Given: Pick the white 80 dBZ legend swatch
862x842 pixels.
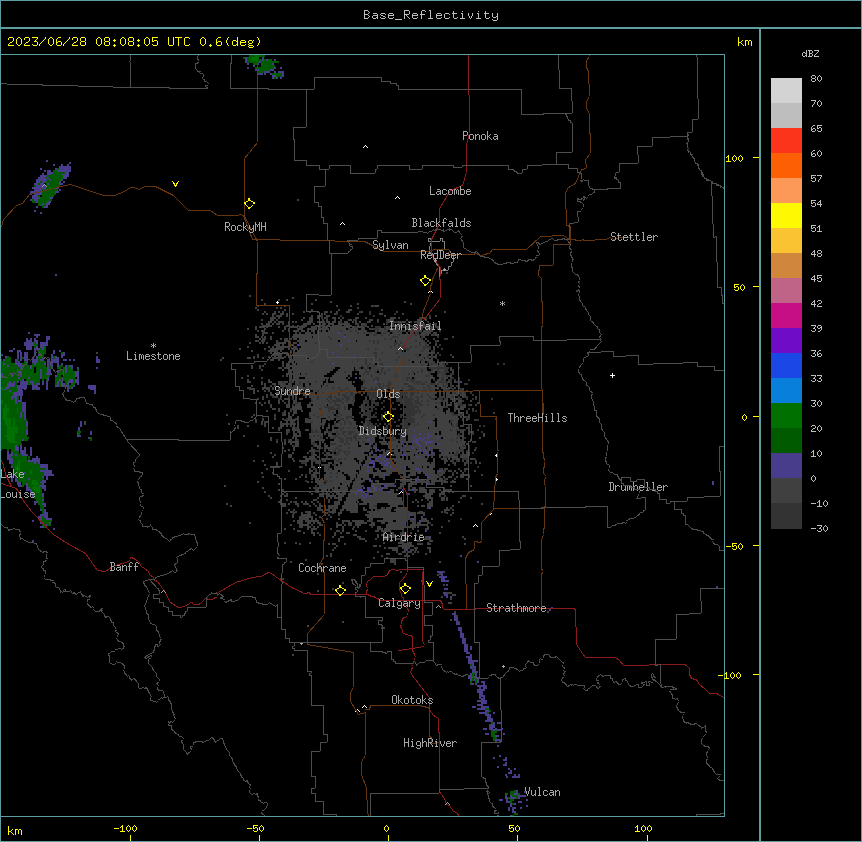Looking at the screenshot, I should pos(786,90).
